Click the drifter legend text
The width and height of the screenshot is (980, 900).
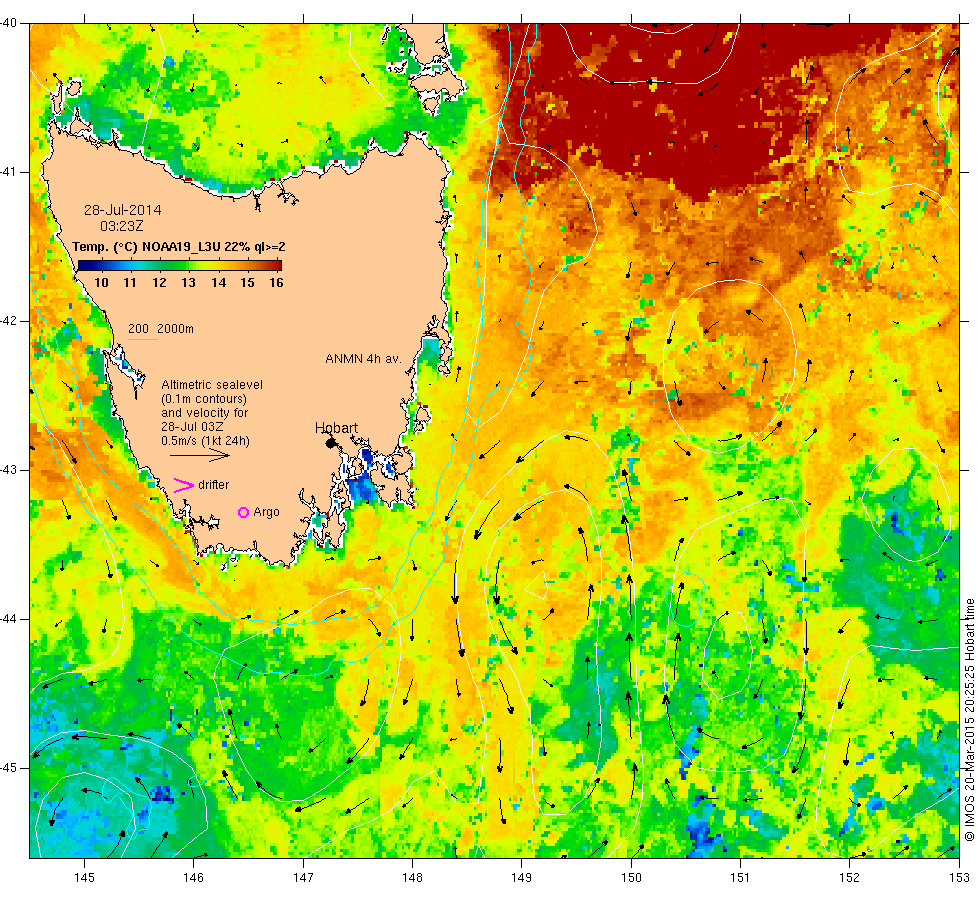tap(214, 485)
